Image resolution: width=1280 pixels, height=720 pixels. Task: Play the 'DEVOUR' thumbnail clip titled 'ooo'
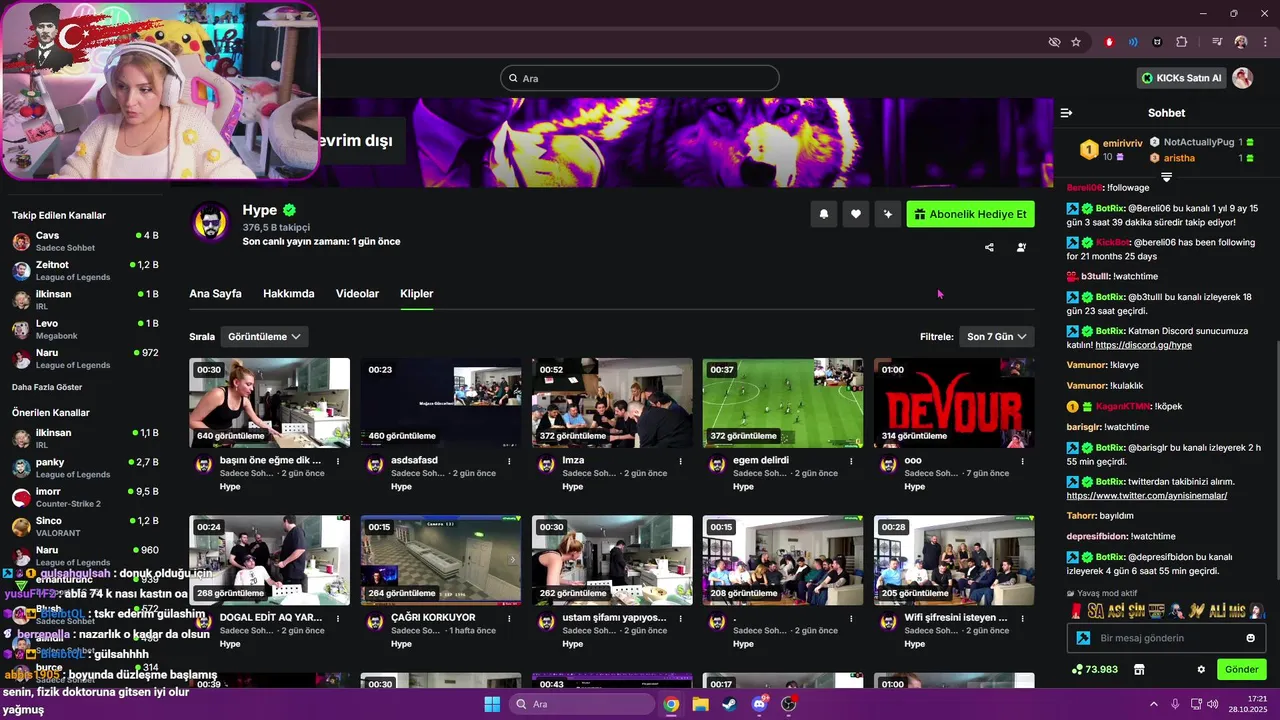pos(954,403)
